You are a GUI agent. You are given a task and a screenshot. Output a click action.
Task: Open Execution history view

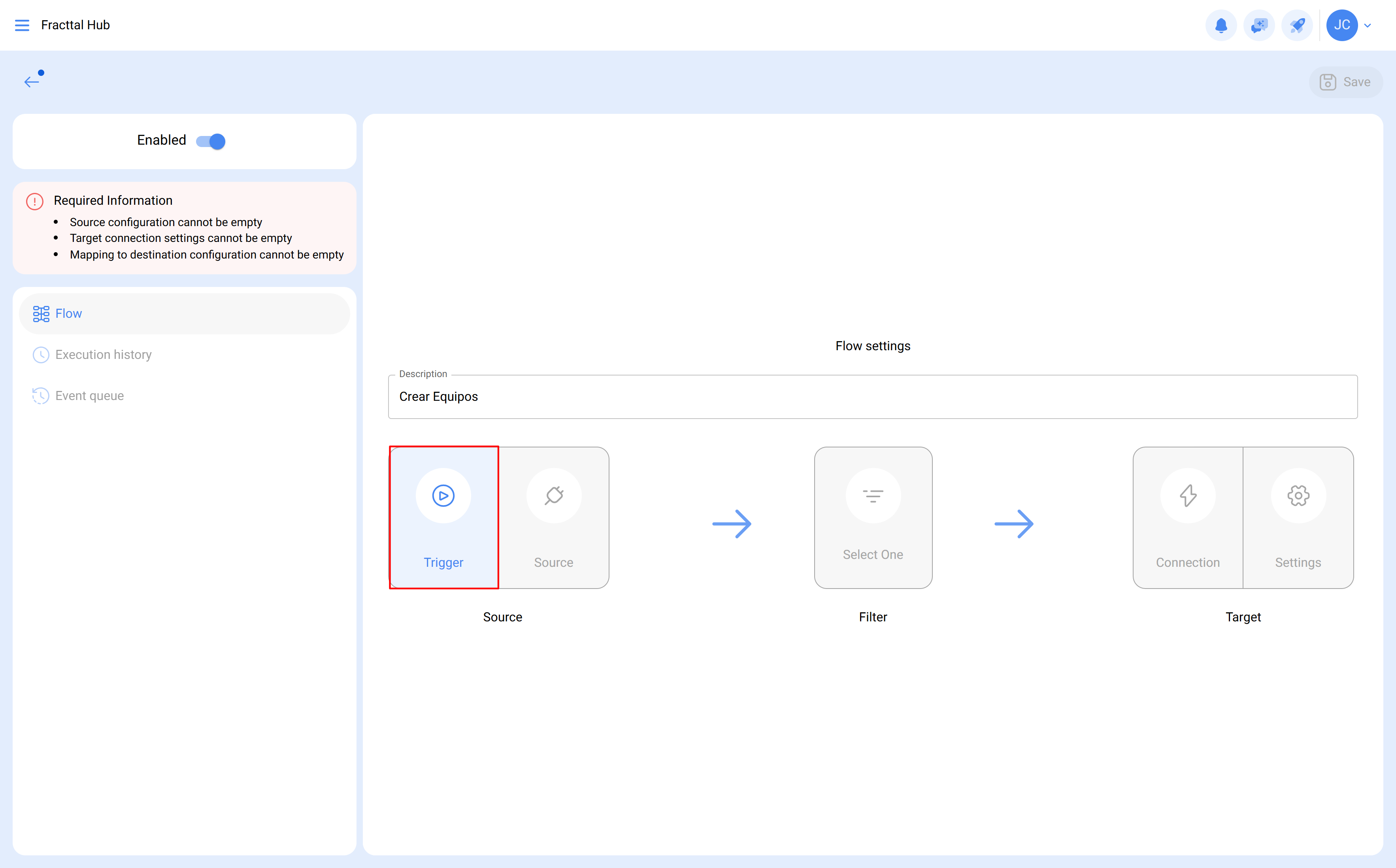(x=103, y=355)
